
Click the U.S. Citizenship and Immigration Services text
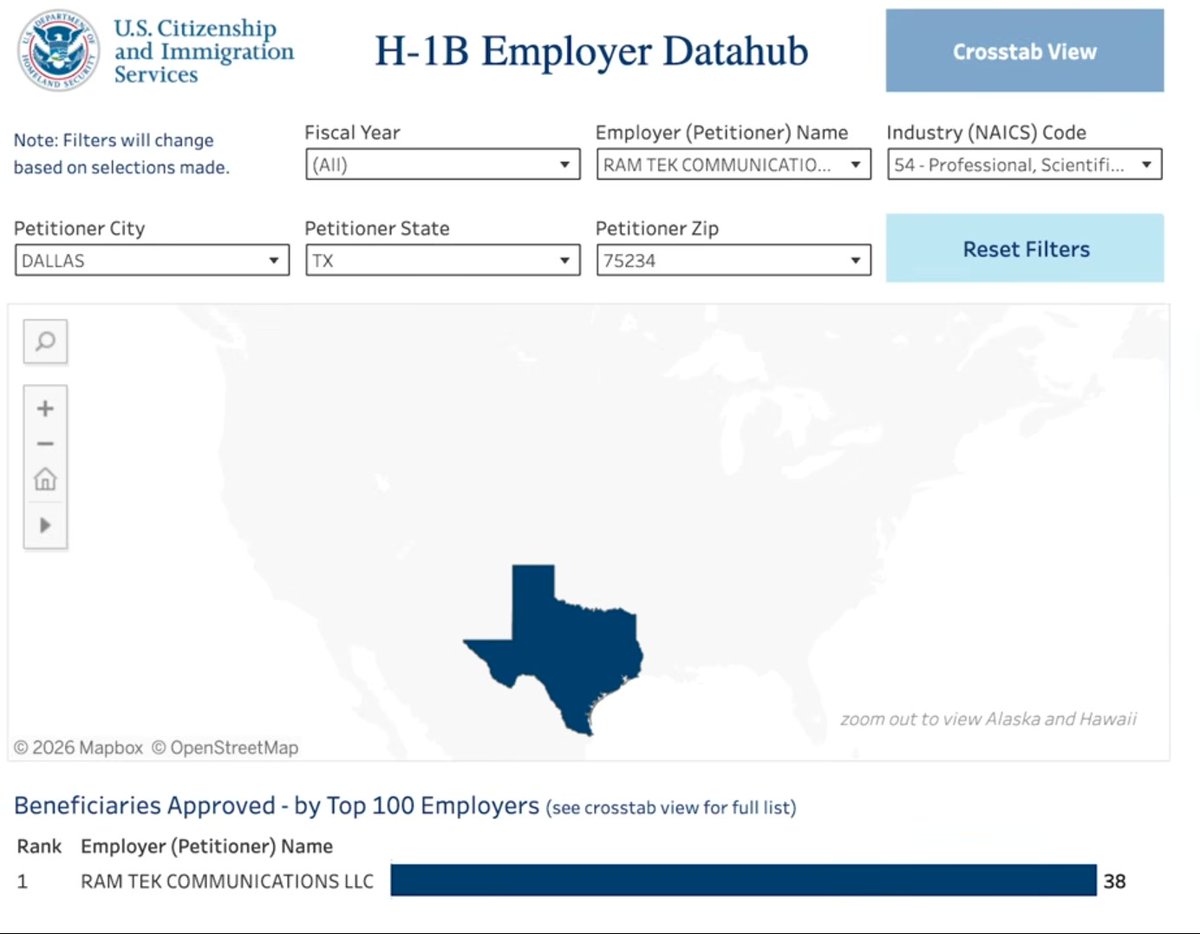pyautogui.click(x=204, y=51)
